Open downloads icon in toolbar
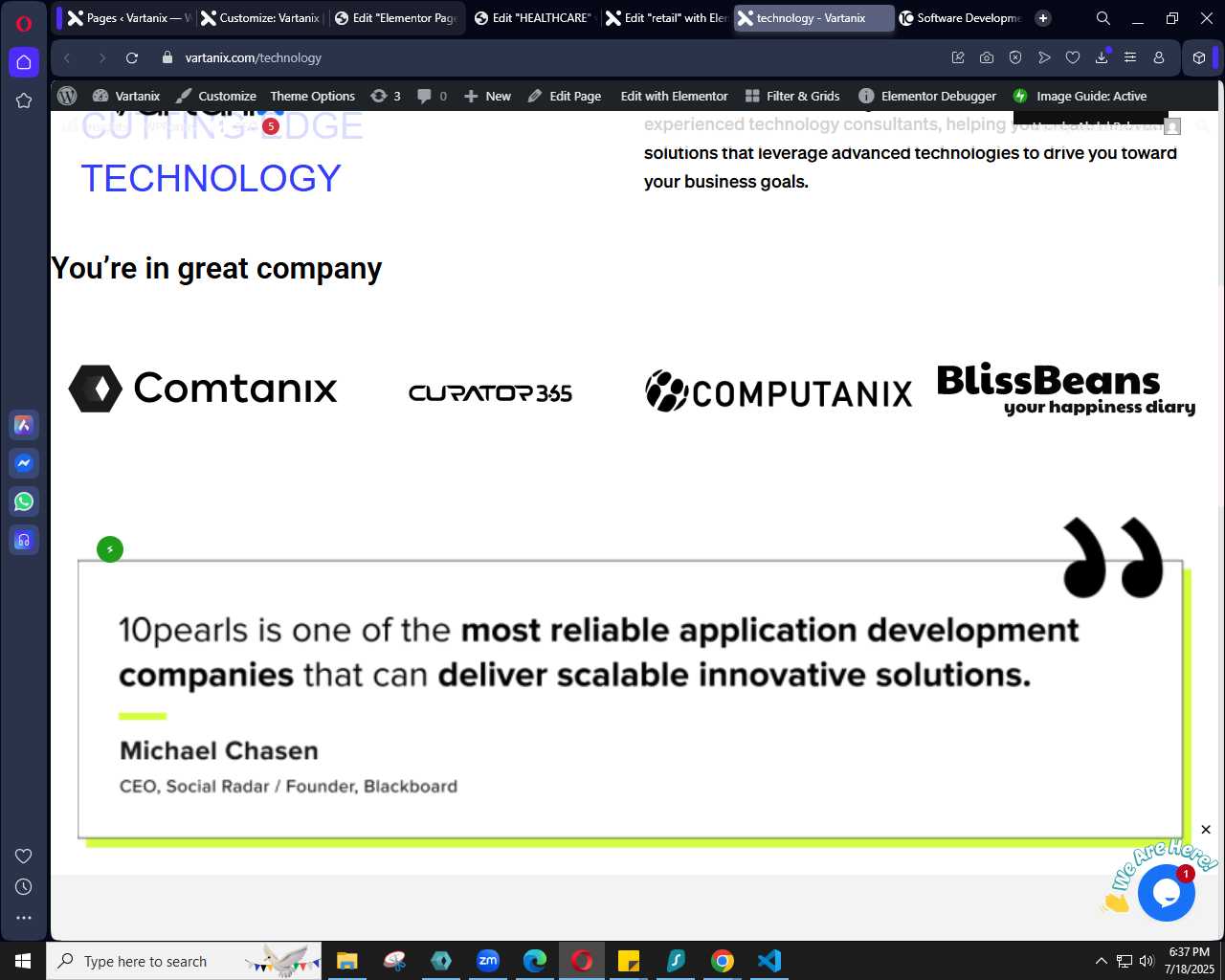Viewport: 1225px width, 980px height. click(1102, 57)
